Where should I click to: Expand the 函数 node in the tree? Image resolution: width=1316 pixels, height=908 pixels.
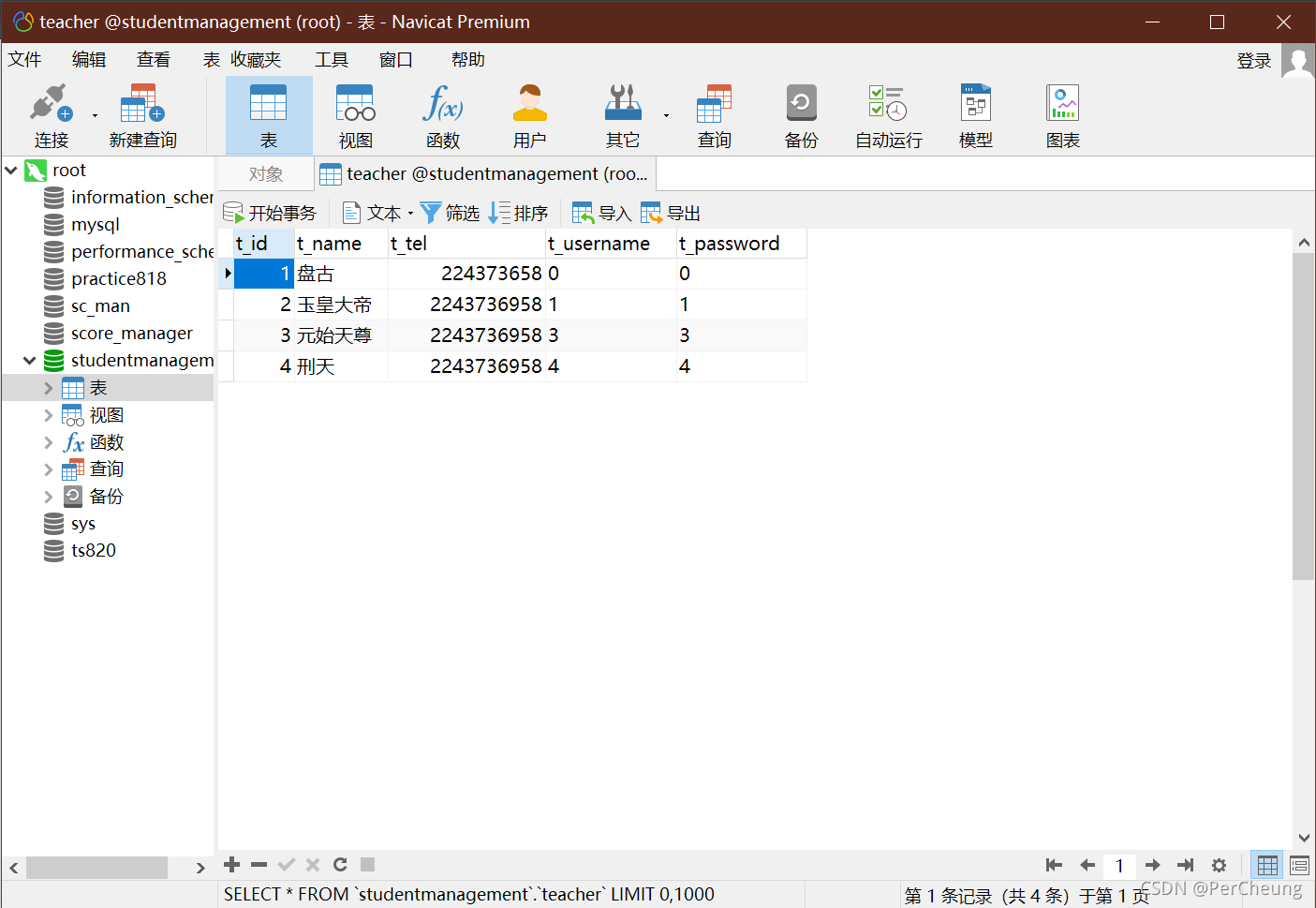49,442
